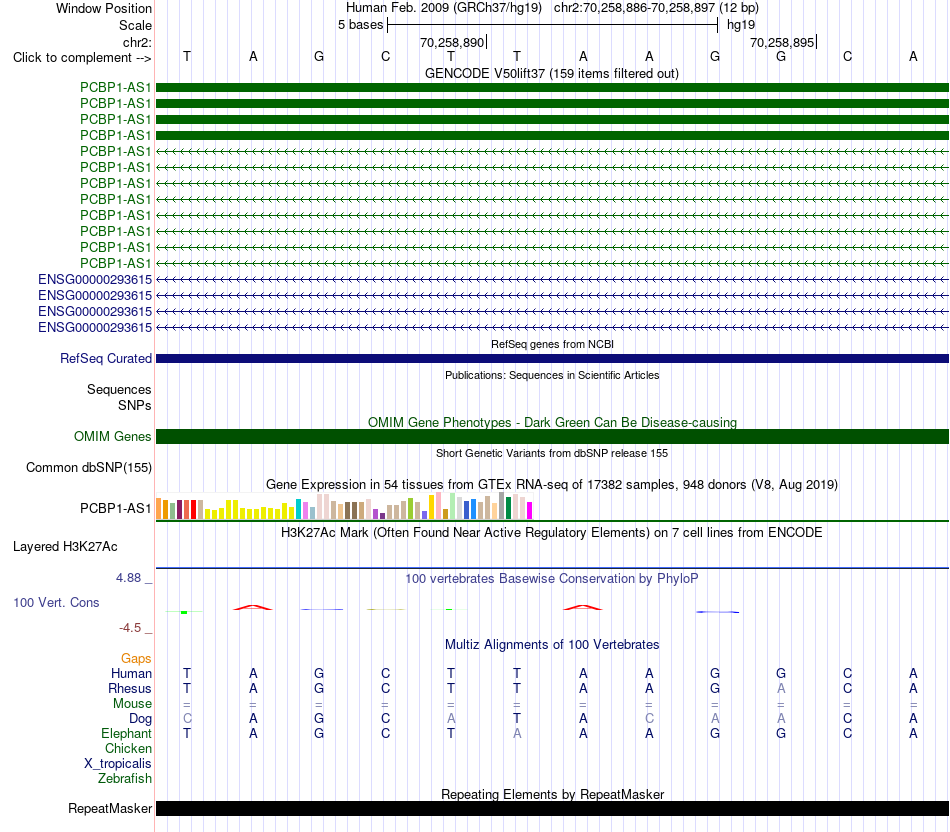Click the 4.88 PhyloP upper limit value
This screenshot has height=832, width=950.
[128, 578]
